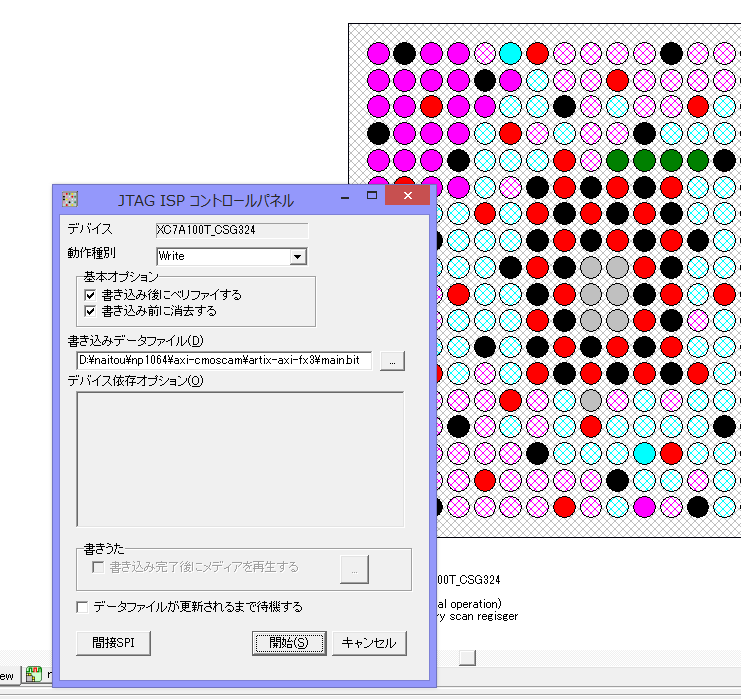This screenshot has width=741, height=699.
Task: Click the キャンセル button
Action: pyautogui.click(x=369, y=643)
